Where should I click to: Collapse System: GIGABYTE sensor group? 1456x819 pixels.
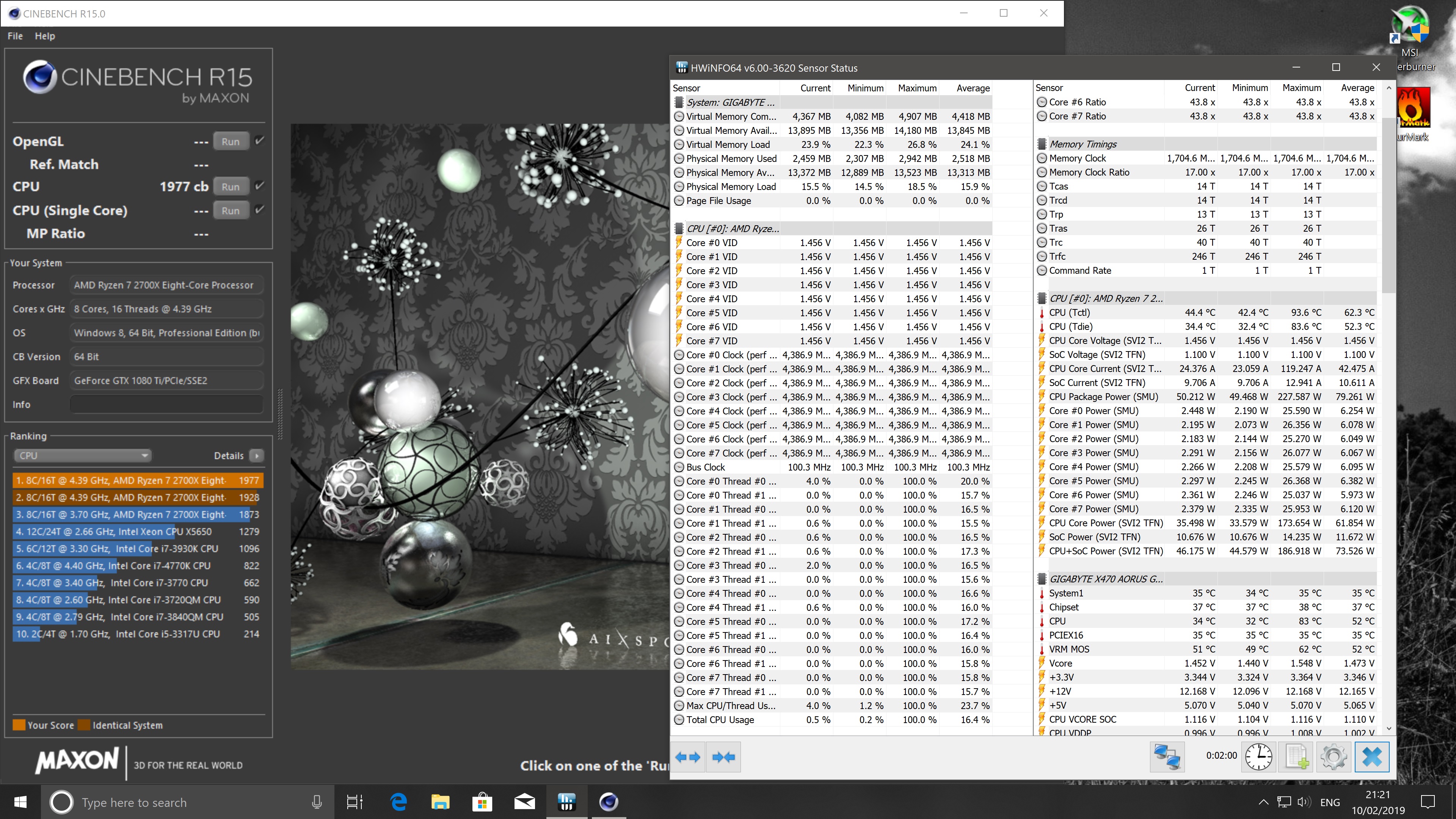tap(679, 102)
